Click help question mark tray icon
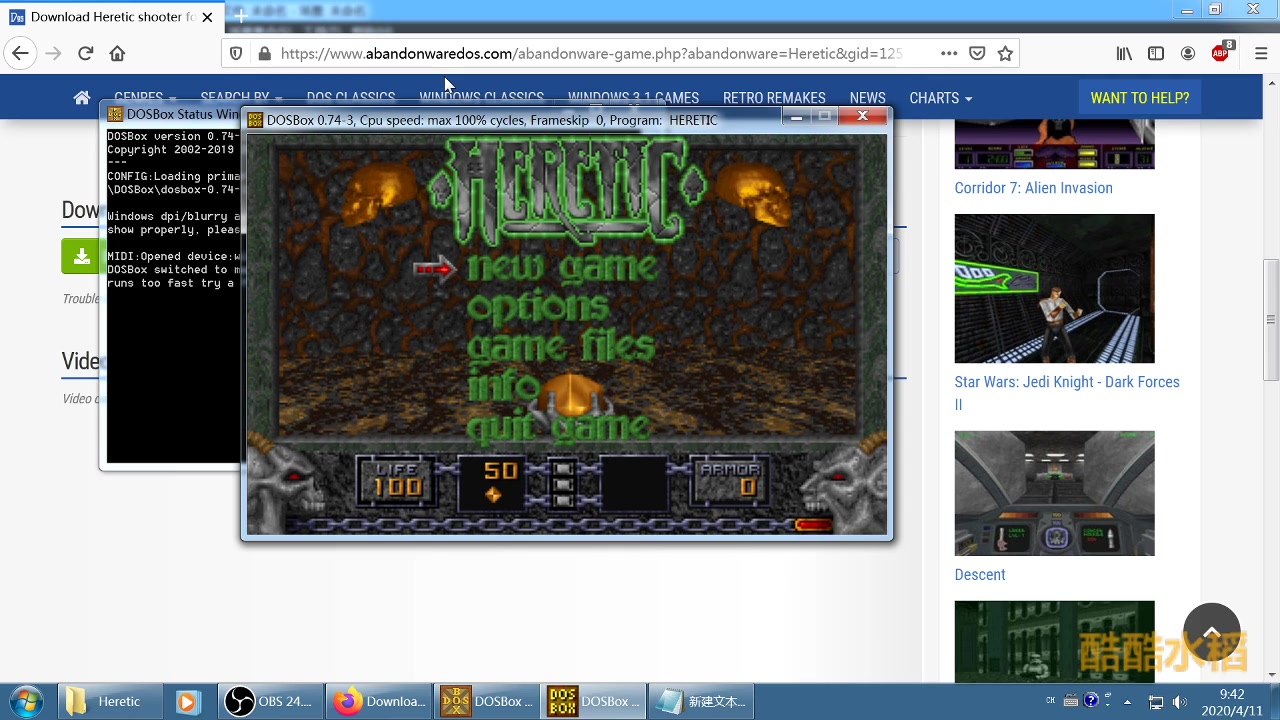 click(1091, 701)
